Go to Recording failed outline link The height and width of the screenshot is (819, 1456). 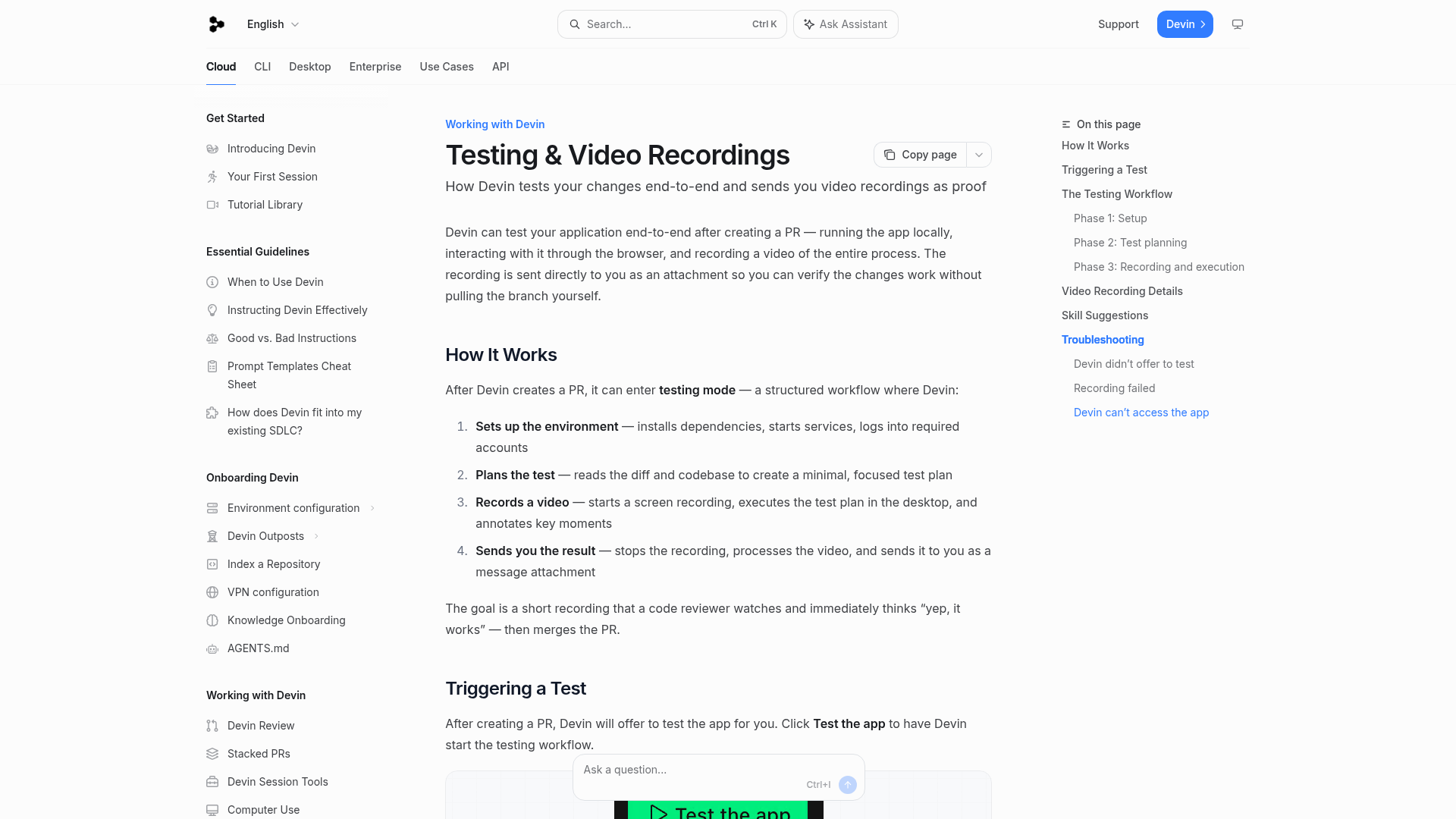pyautogui.click(x=1115, y=388)
